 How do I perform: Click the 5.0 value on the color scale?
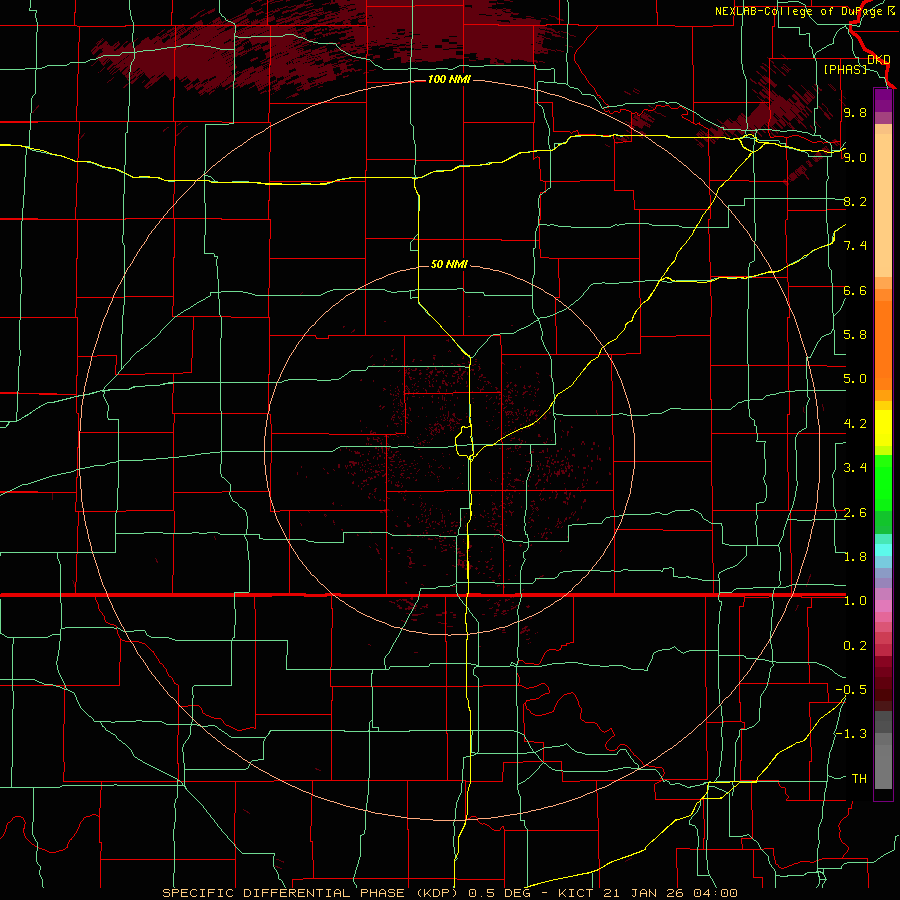pyautogui.click(x=855, y=379)
